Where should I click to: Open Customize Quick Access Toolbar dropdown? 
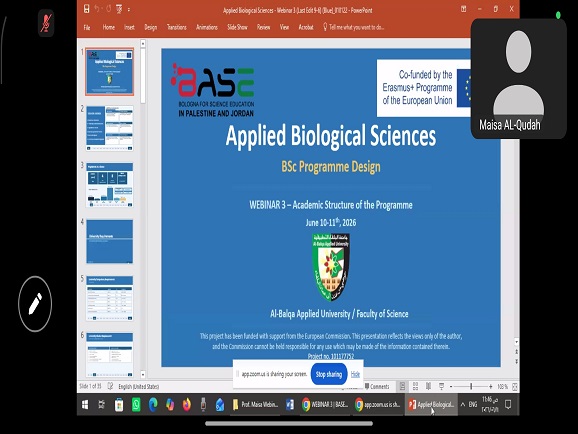129,10
